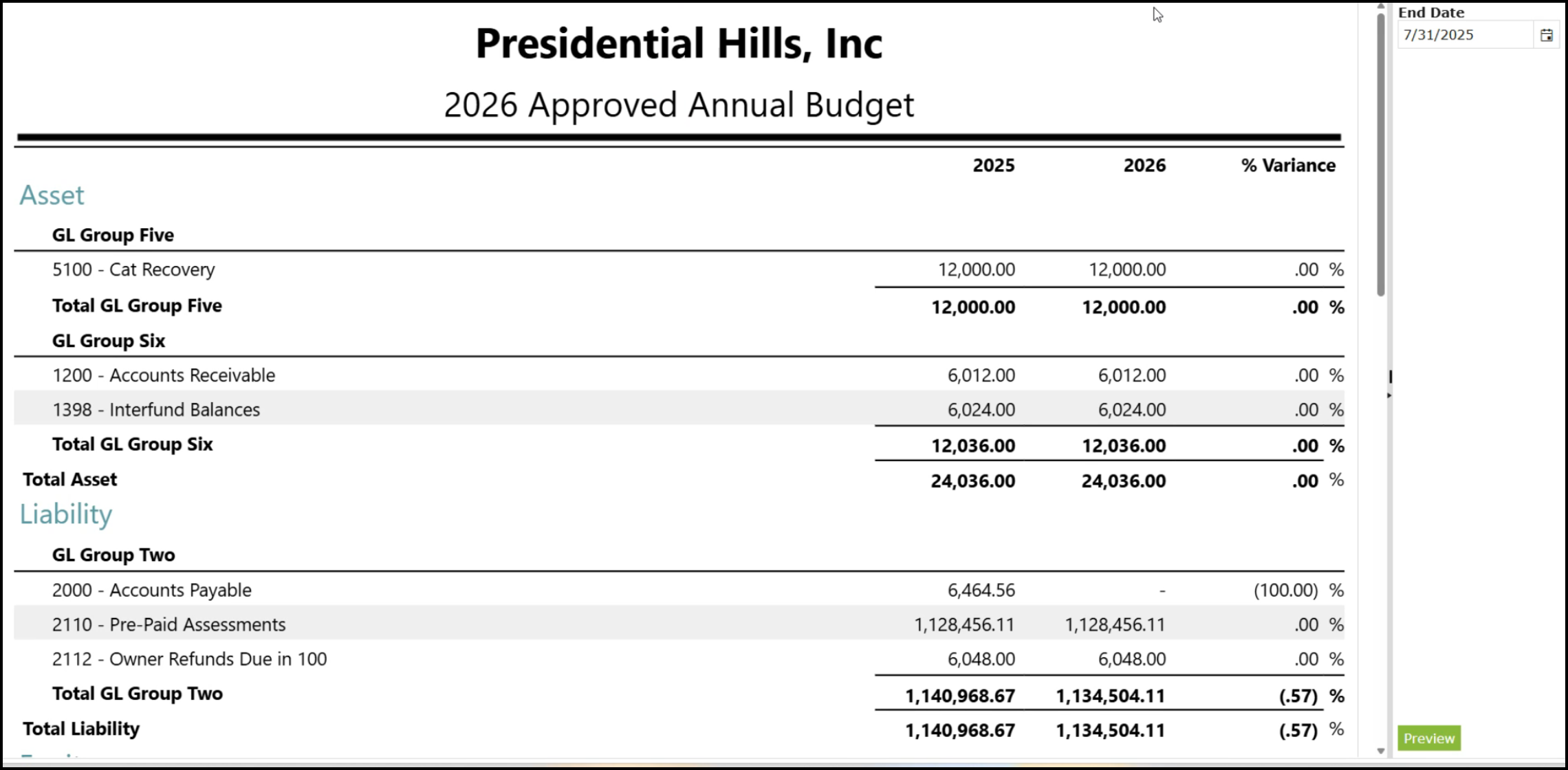Click the green Preview button
This screenshot has height=770, width=1568.
(x=1428, y=738)
